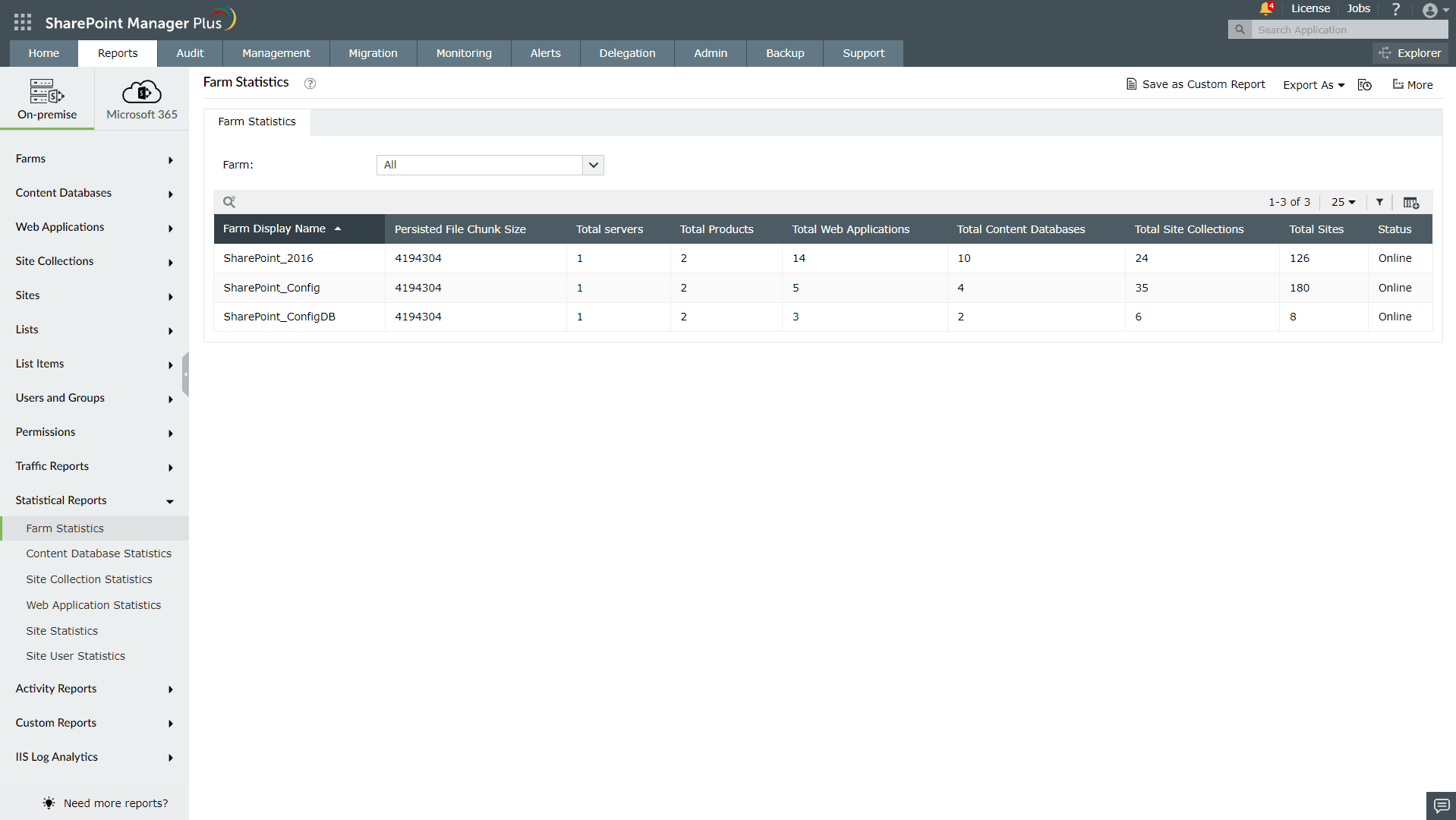Click the SharePoint Manager Plus logo
1456x820 pixels.
[x=140, y=20]
